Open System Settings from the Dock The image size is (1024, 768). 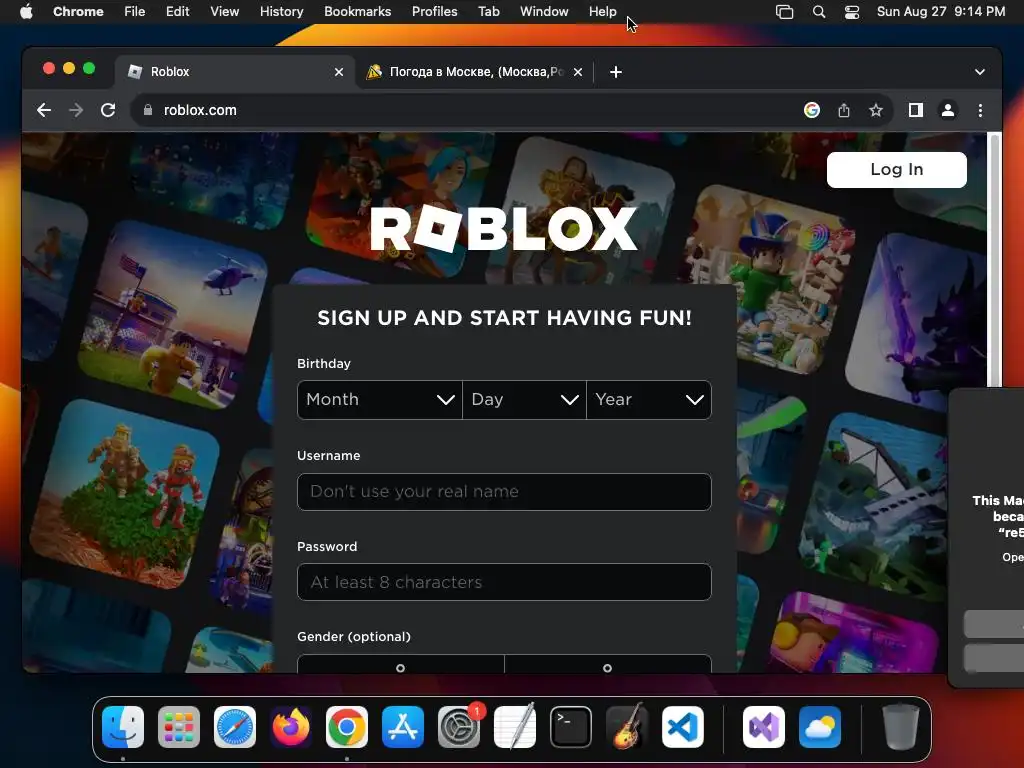coord(458,727)
